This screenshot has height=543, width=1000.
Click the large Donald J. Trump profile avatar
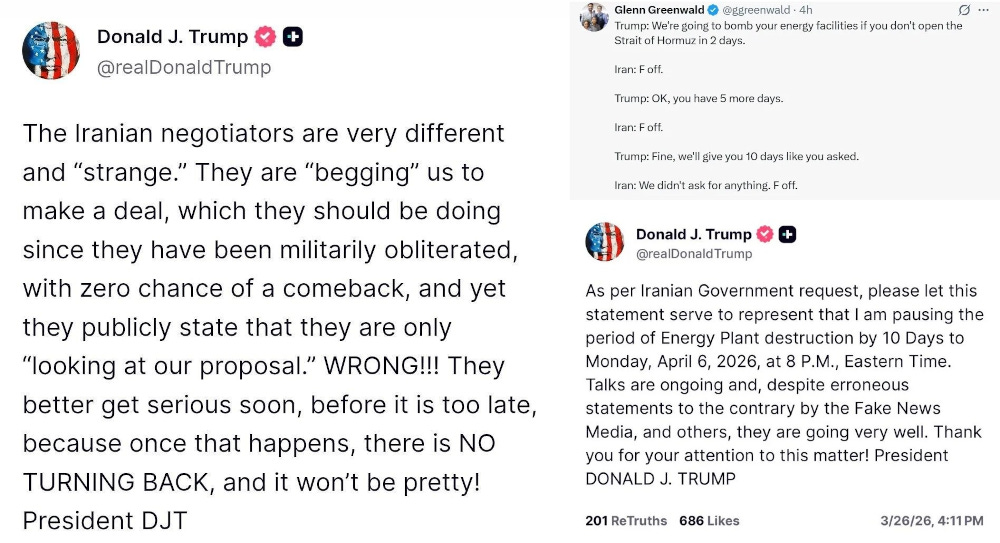(51, 50)
